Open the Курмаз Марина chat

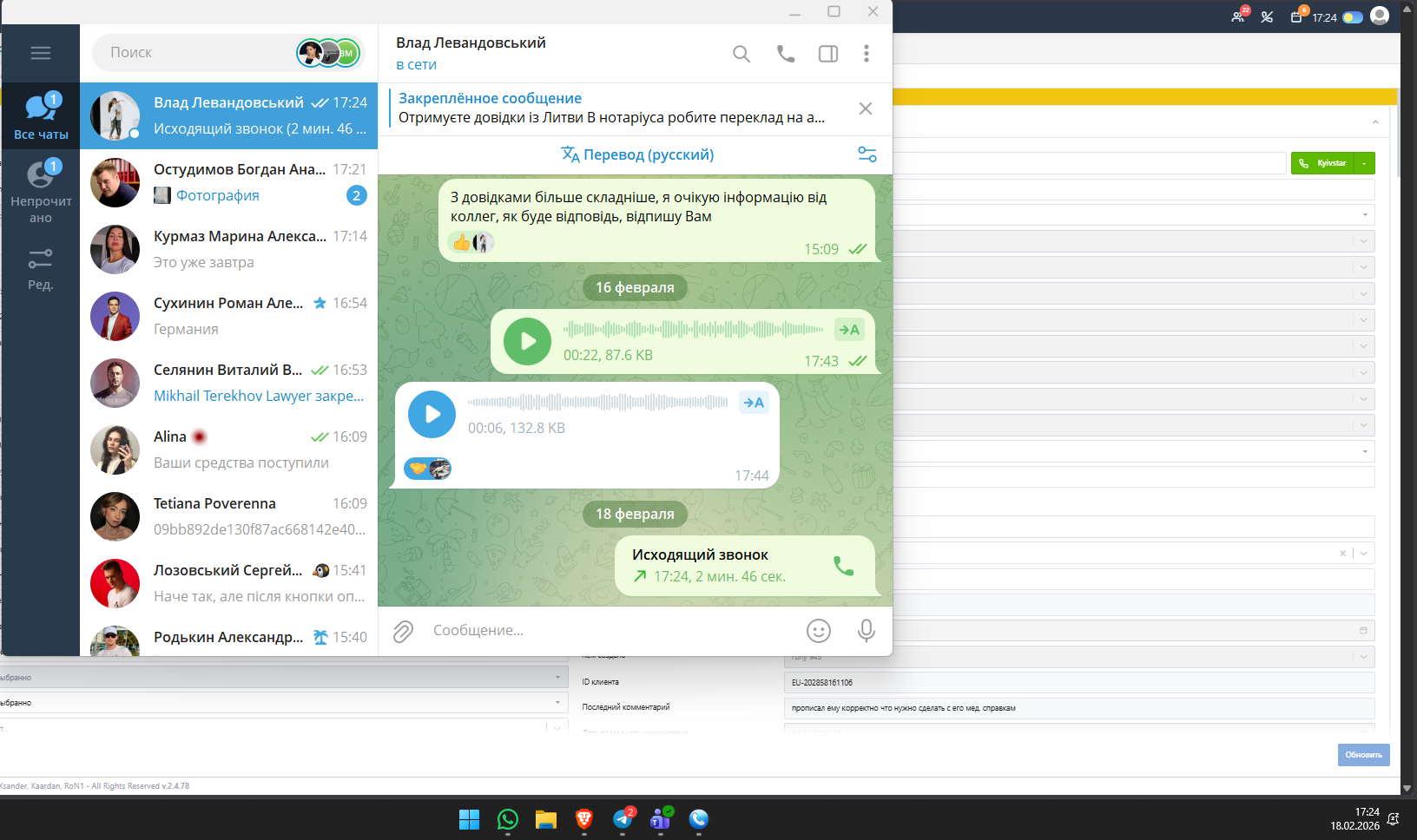point(229,249)
